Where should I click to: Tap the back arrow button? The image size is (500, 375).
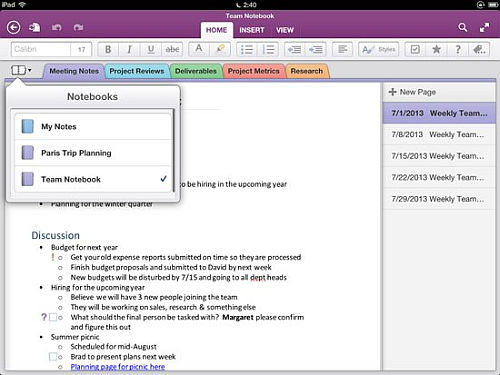(x=13, y=27)
